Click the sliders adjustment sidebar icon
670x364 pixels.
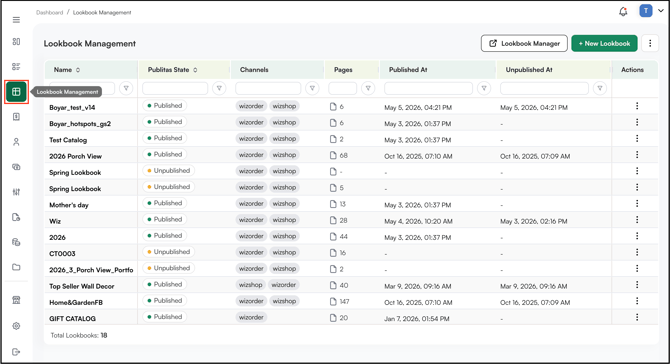coord(16,192)
